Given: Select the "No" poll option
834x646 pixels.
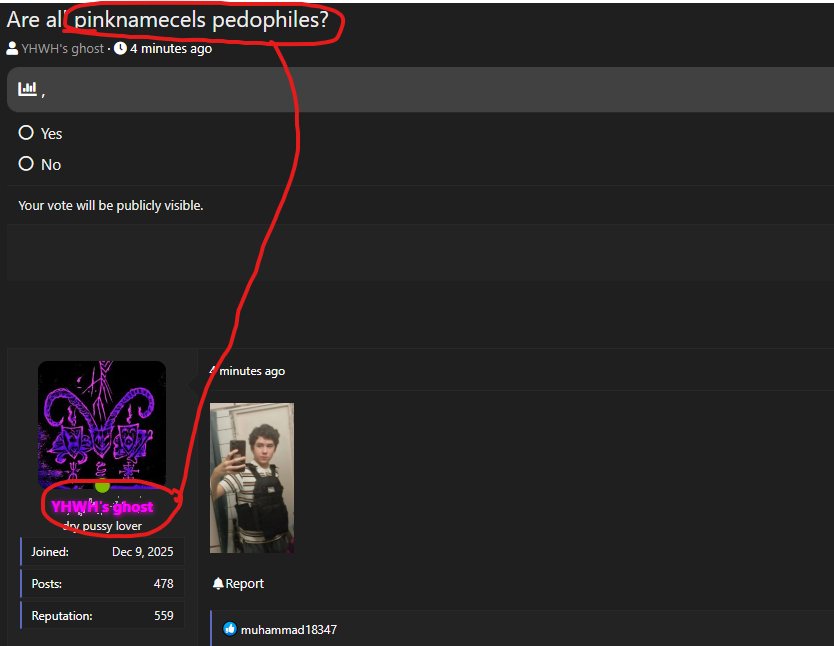Looking at the screenshot, I should coord(26,164).
